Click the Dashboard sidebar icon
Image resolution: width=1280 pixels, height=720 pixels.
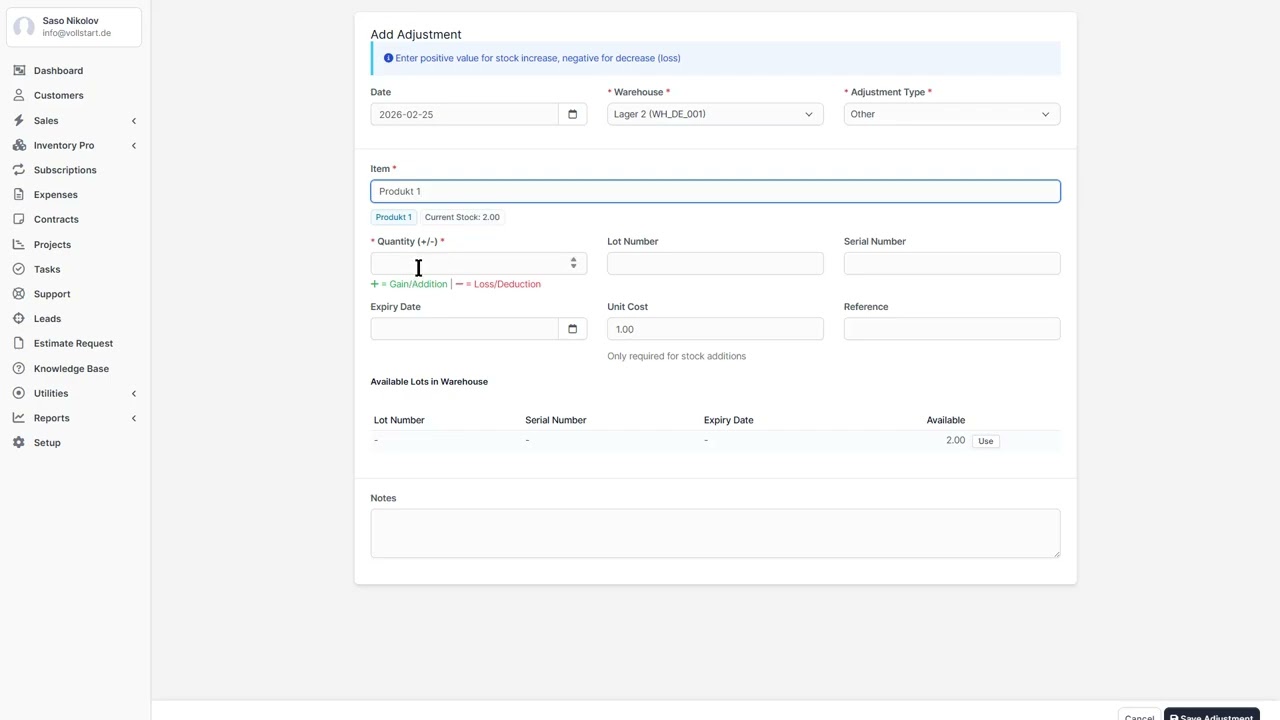click(x=19, y=71)
